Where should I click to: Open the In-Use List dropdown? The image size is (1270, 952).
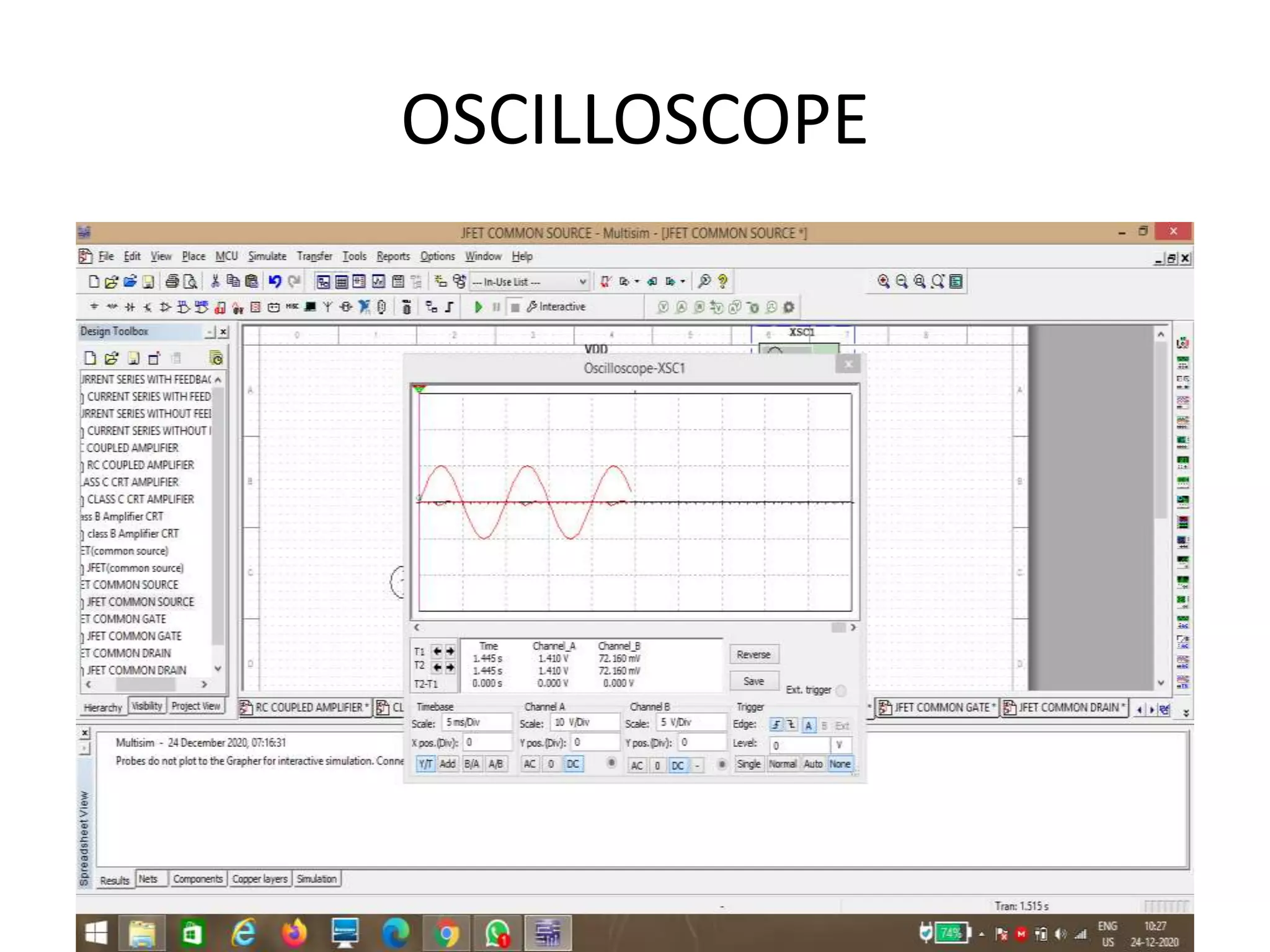[x=582, y=282]
